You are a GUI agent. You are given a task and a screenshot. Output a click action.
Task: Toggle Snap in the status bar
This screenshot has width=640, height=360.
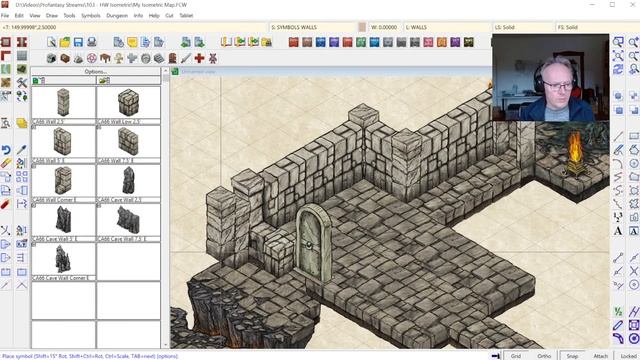click(572, 356)
